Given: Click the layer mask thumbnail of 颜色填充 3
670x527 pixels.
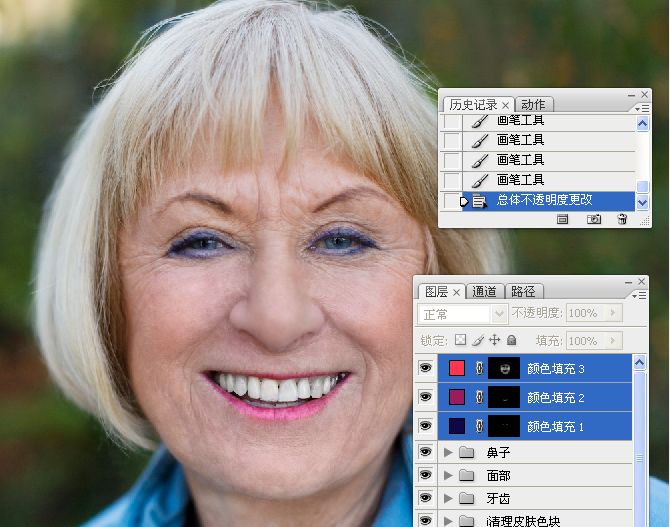Looking at the screenshot, I should point(504,368).
